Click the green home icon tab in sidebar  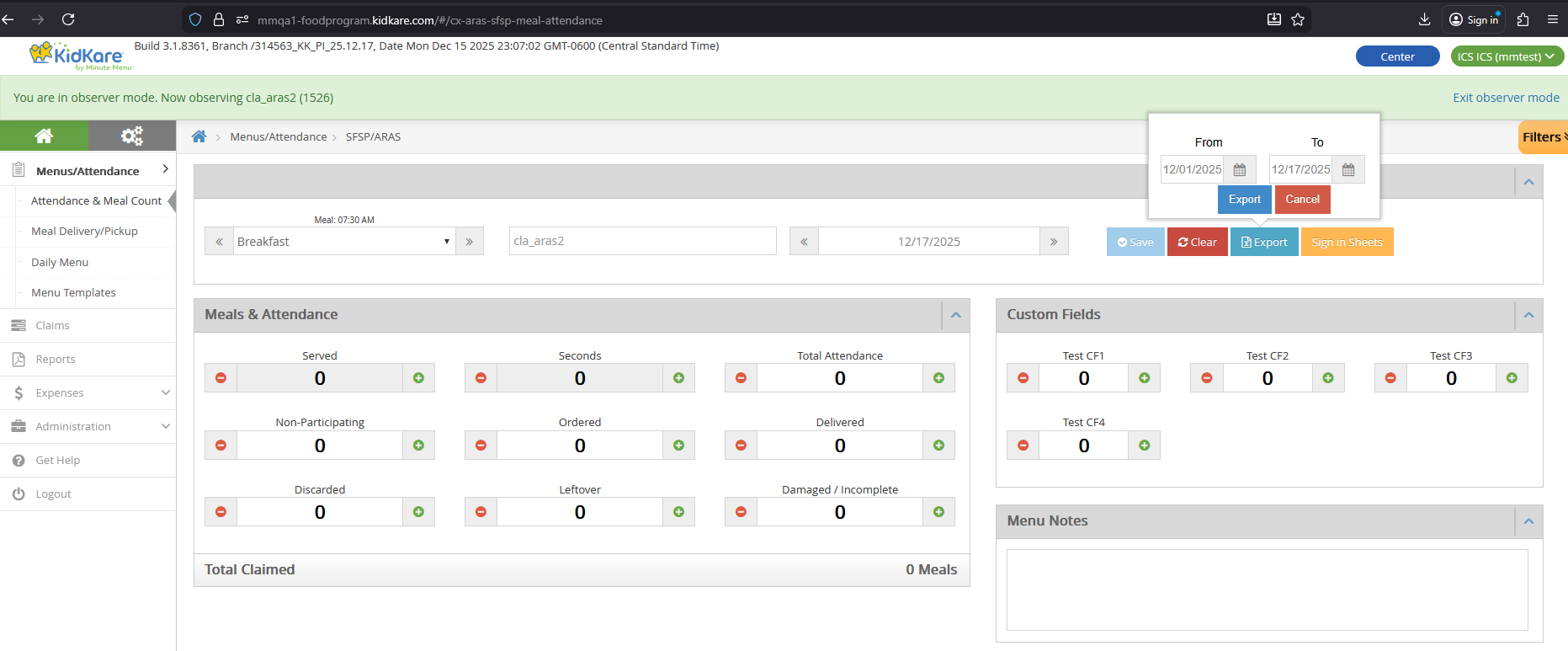[x=44, y=136]
